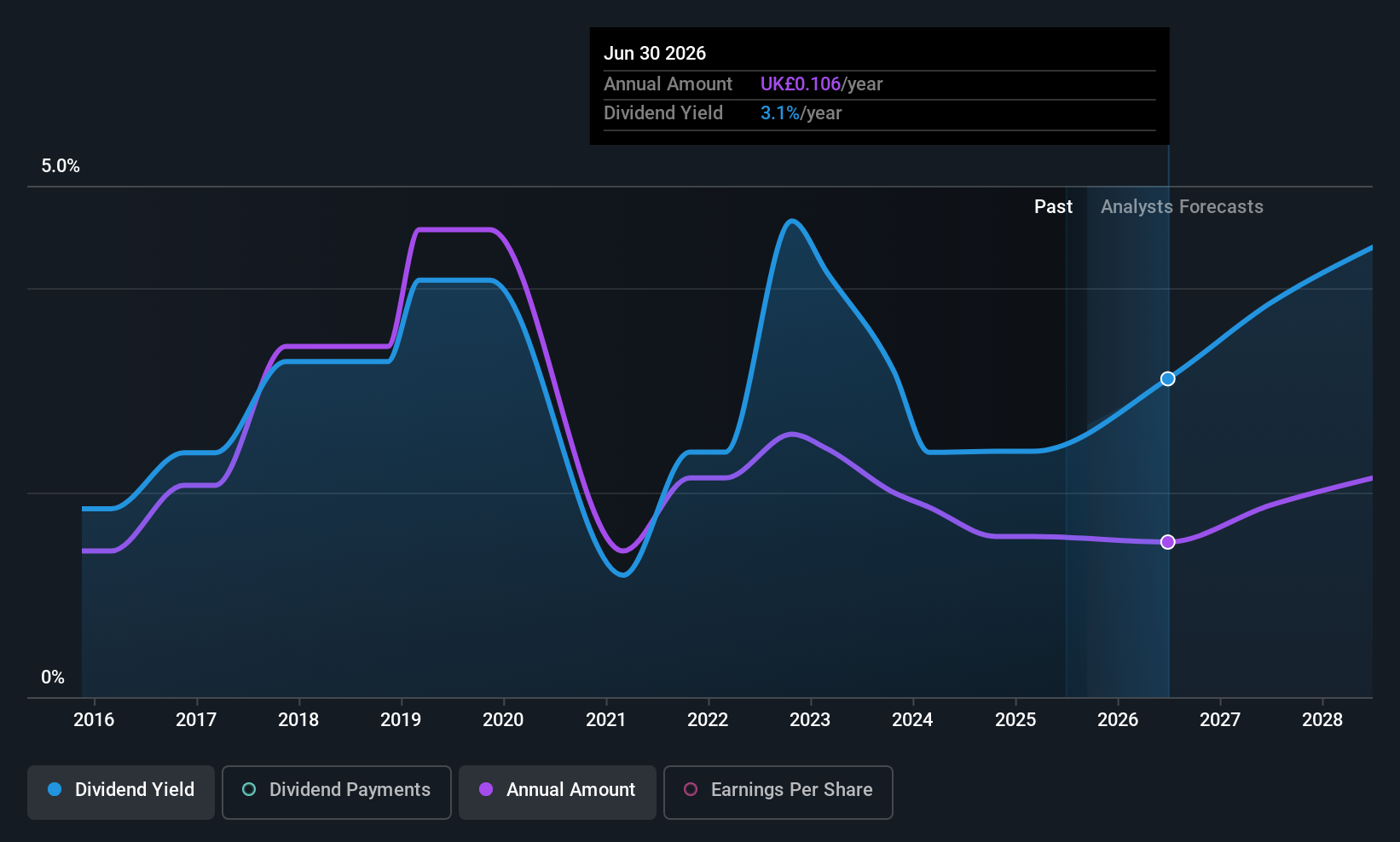Image resolution: width=1400 pixels, height=842 pixels.
Task: Click the 2020 axis label
Action: tap(503, 719)
